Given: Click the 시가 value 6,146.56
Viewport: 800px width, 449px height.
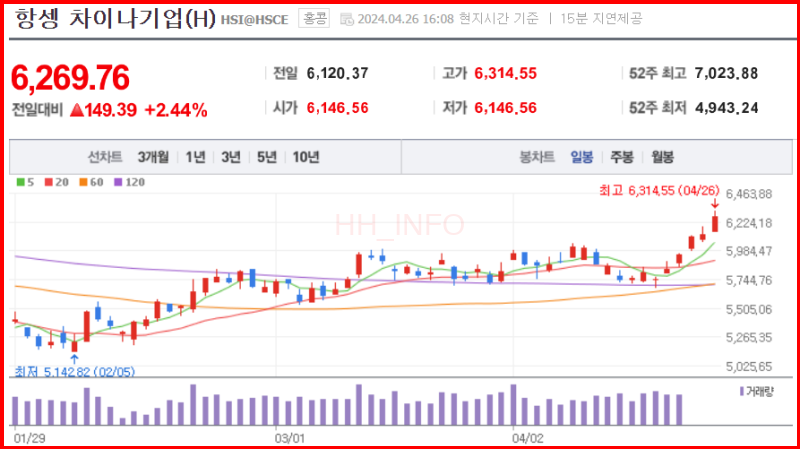Looking at the screenshot, I should click(337, 108).
